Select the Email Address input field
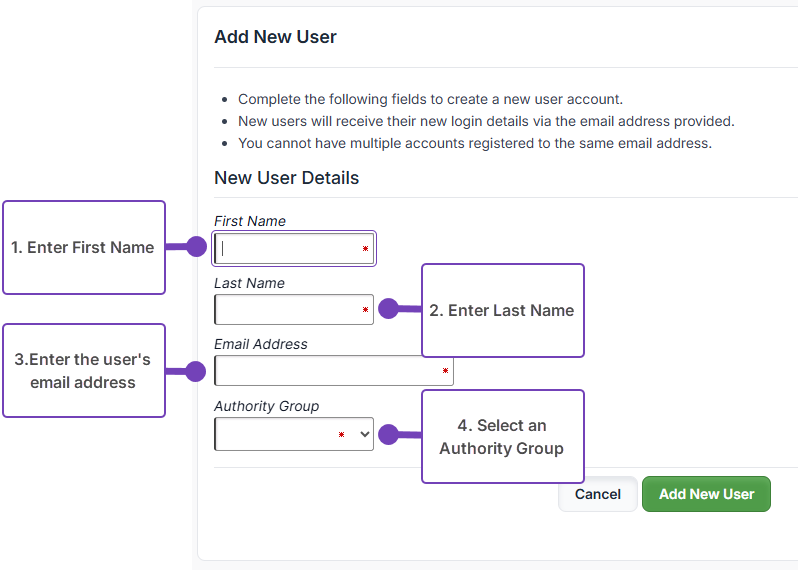The image size is (798, 570). (x=326, y=371)
